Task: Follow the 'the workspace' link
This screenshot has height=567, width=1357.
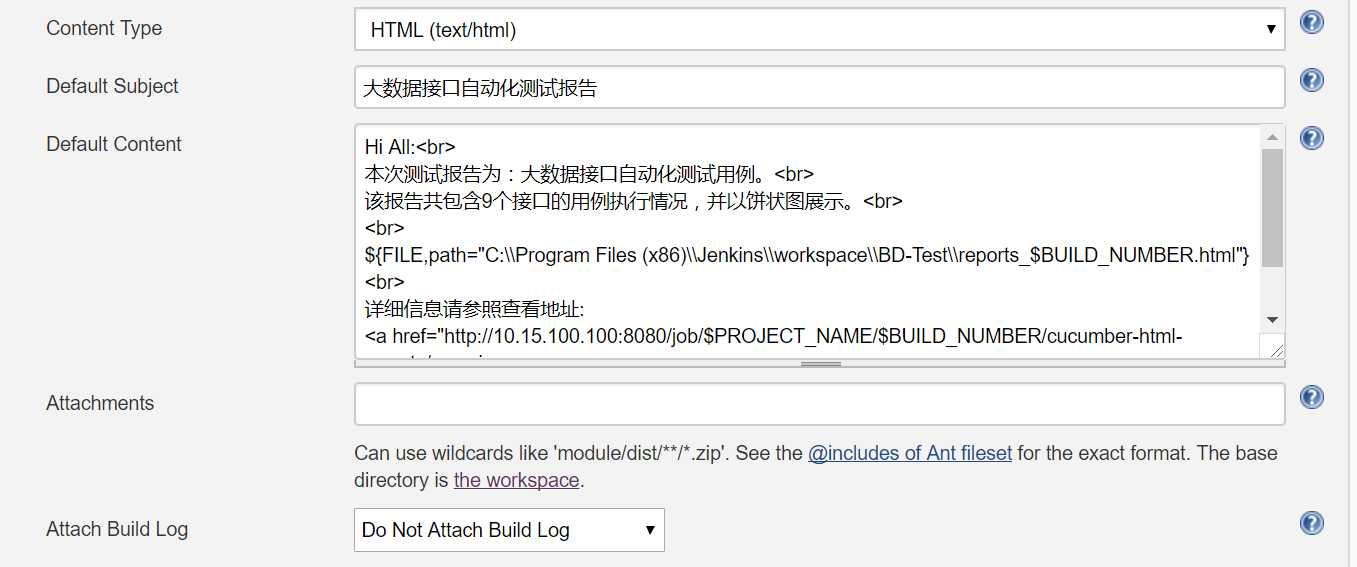Action: 516,480
